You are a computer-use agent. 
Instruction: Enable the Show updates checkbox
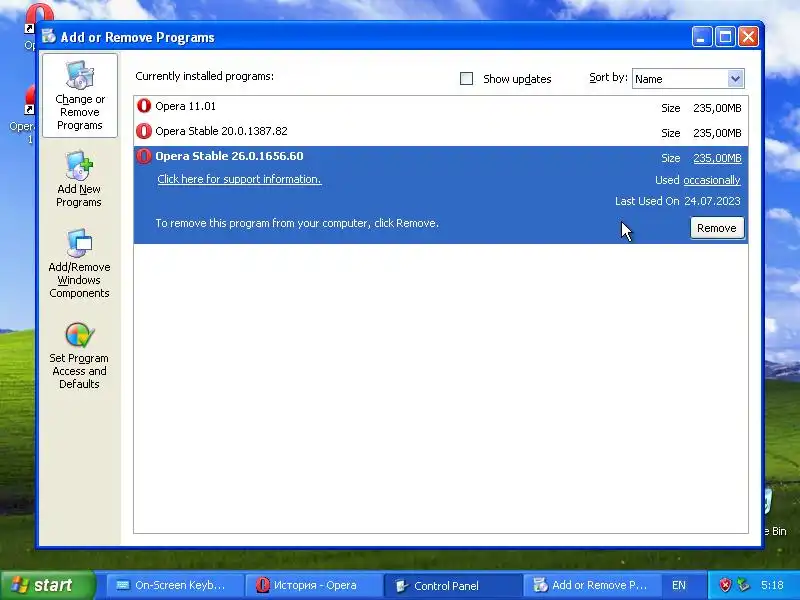click(466, 79)
